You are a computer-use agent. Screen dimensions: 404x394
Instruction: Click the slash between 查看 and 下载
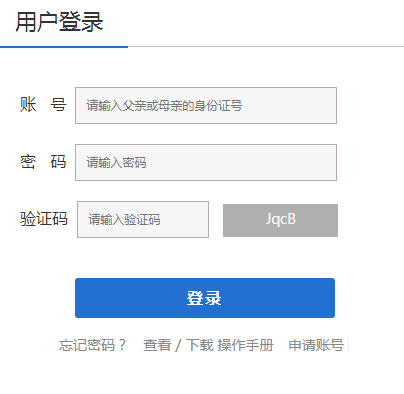pos(178,345)
